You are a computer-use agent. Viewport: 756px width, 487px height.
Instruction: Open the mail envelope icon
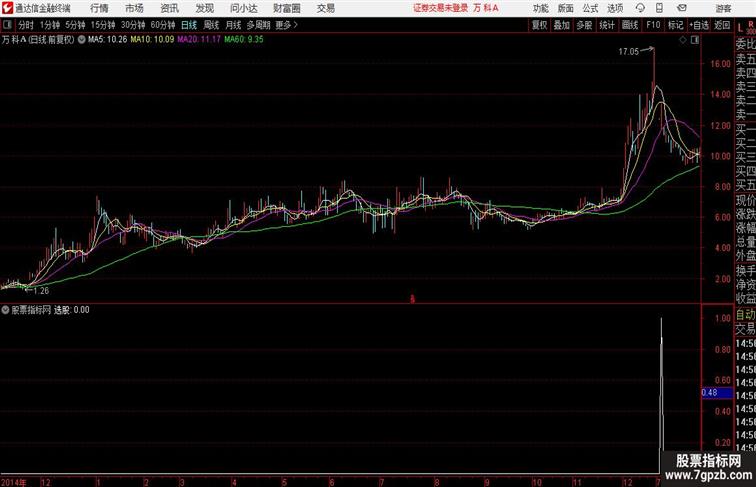pos(682,8)
